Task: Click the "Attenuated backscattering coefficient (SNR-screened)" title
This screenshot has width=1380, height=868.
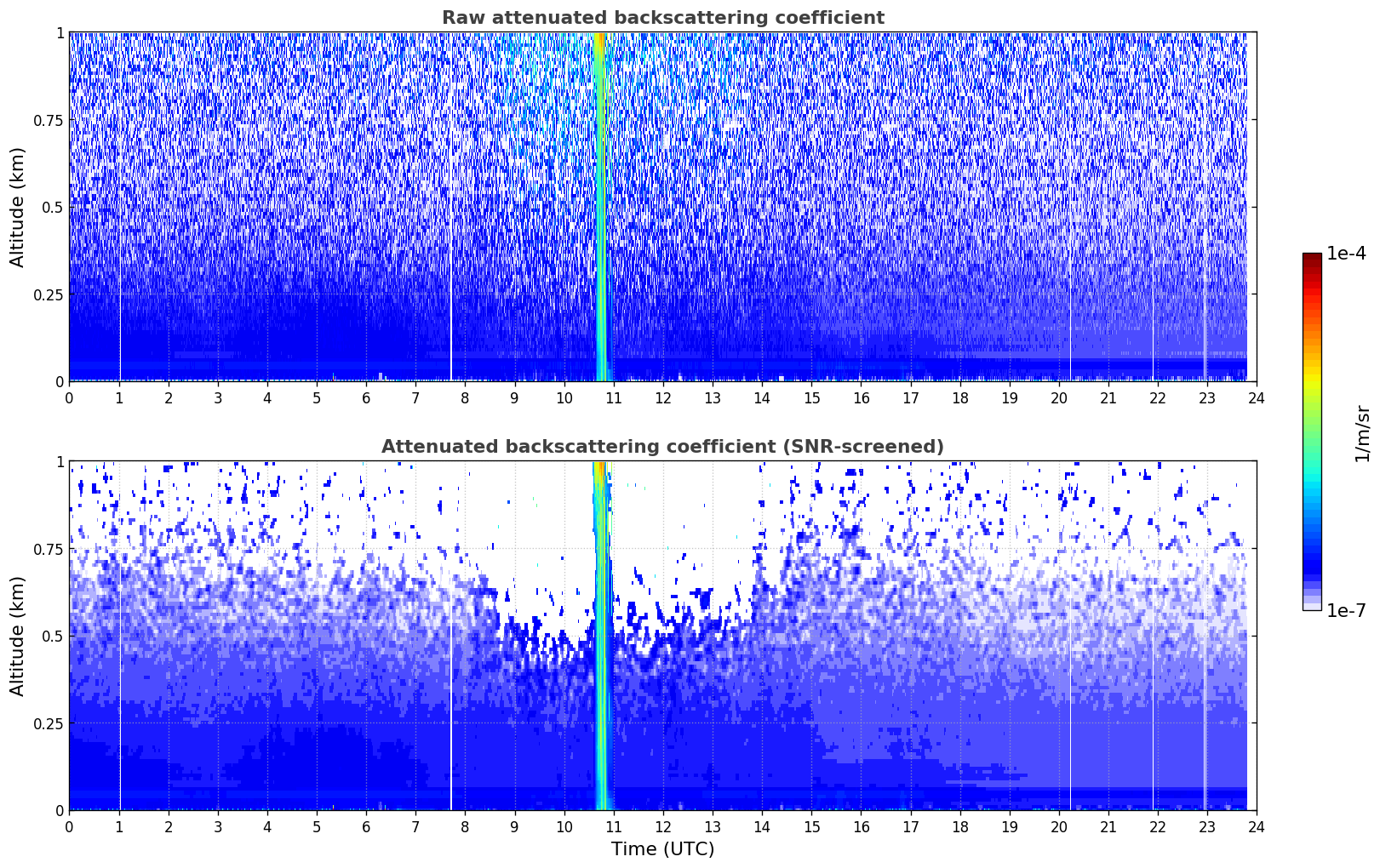Action: pos(662,447)
